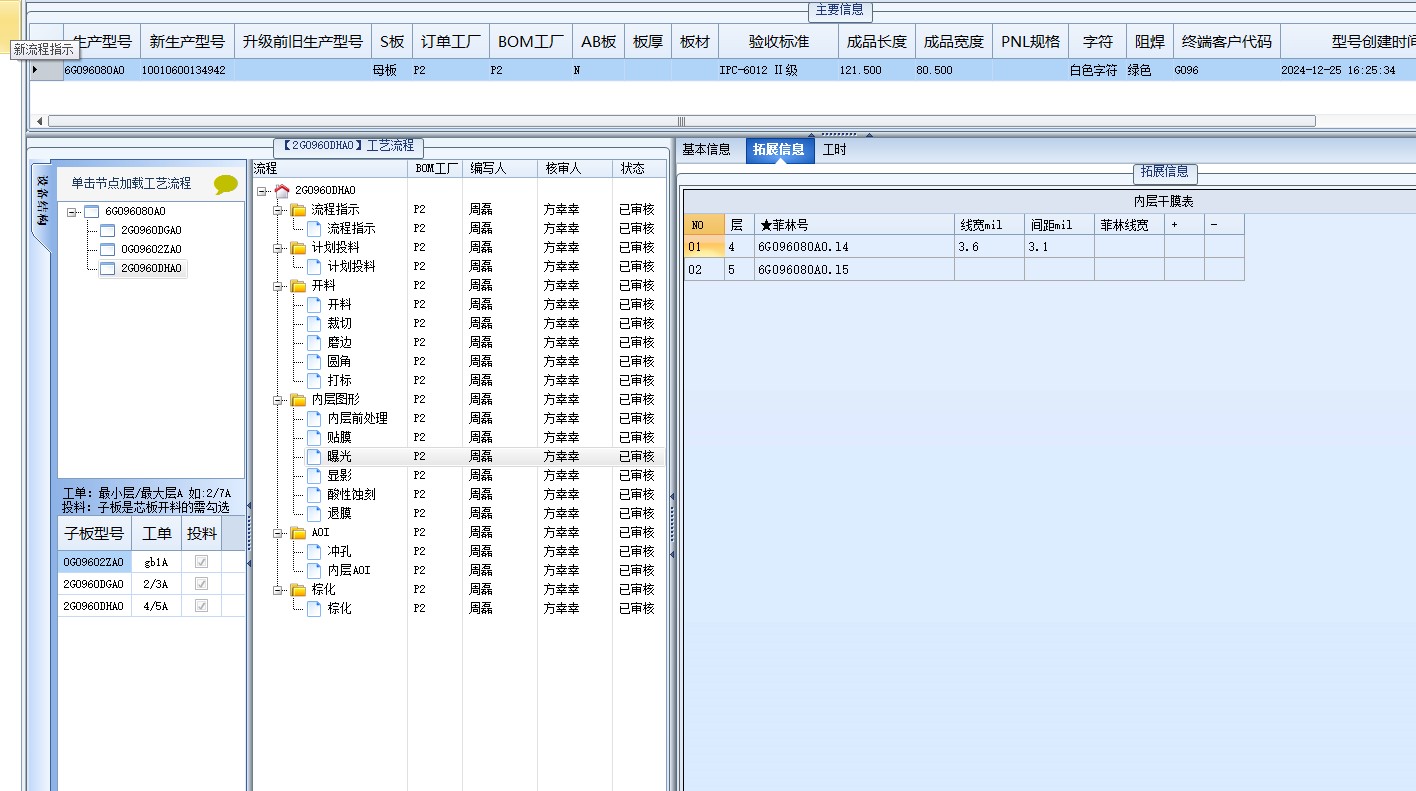Click the row indicator arrow of the main info row
The image size is (1416, 791).
35,70
